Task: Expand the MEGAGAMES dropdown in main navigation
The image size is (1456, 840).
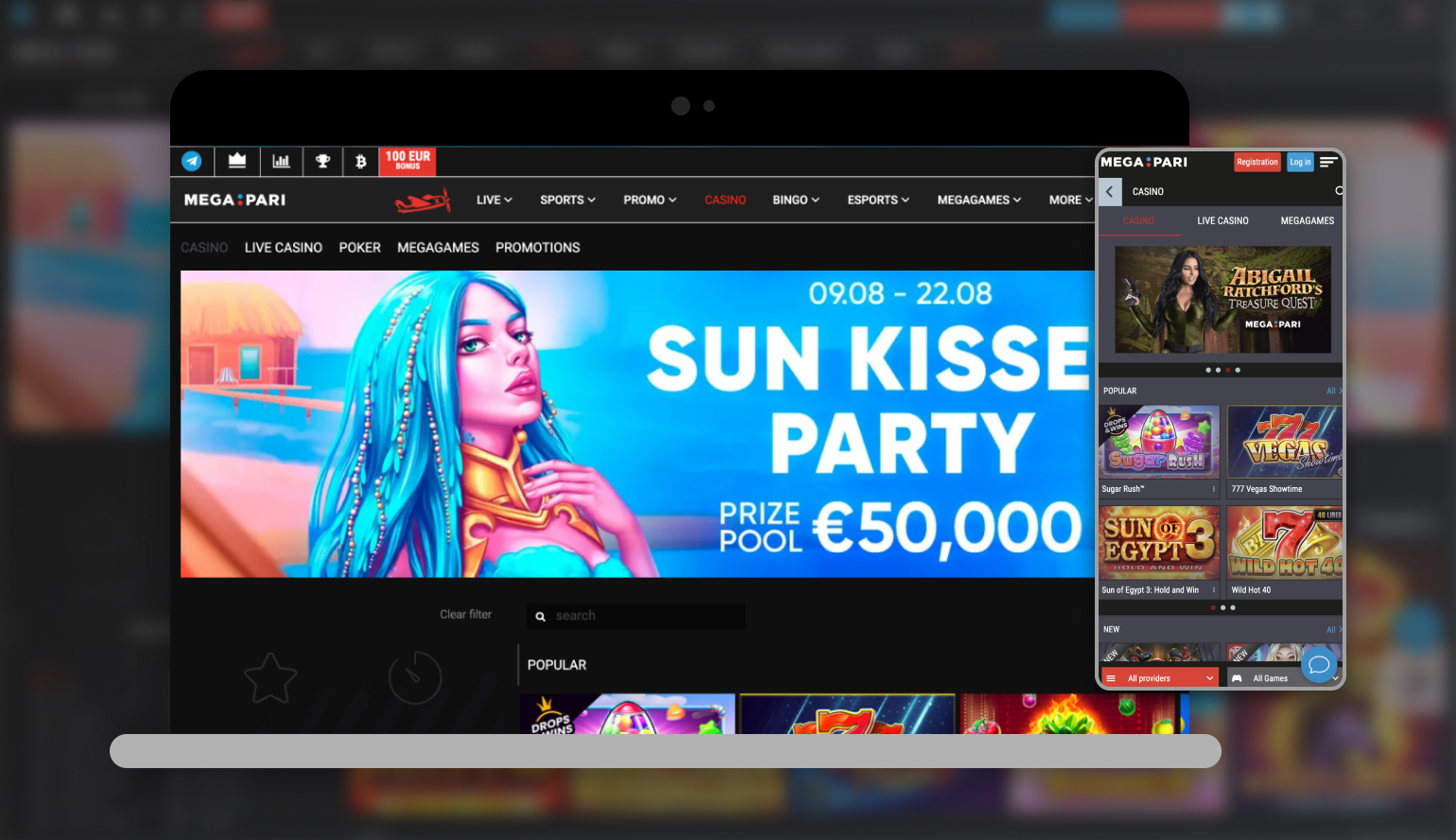Action: click(x=979, y=200)
